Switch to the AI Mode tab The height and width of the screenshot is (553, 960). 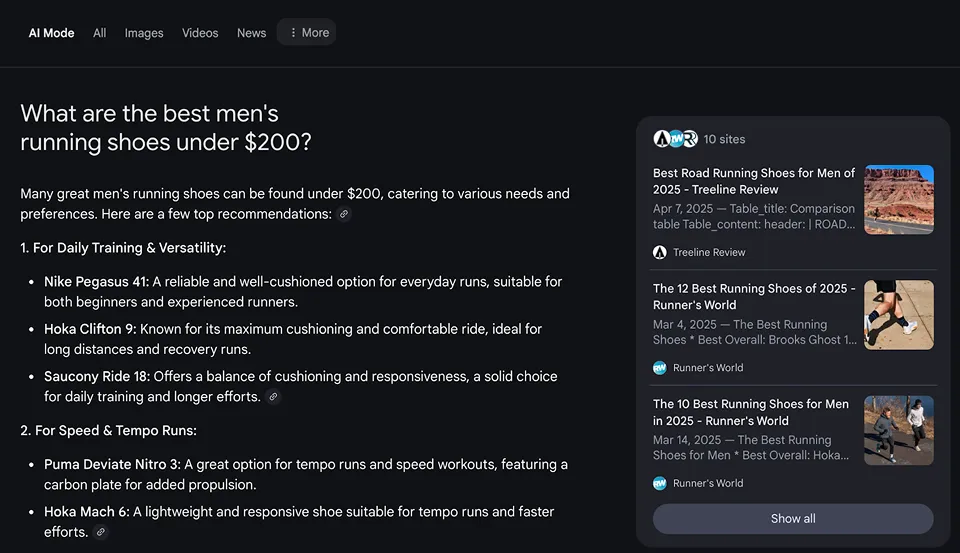(51, 33)
